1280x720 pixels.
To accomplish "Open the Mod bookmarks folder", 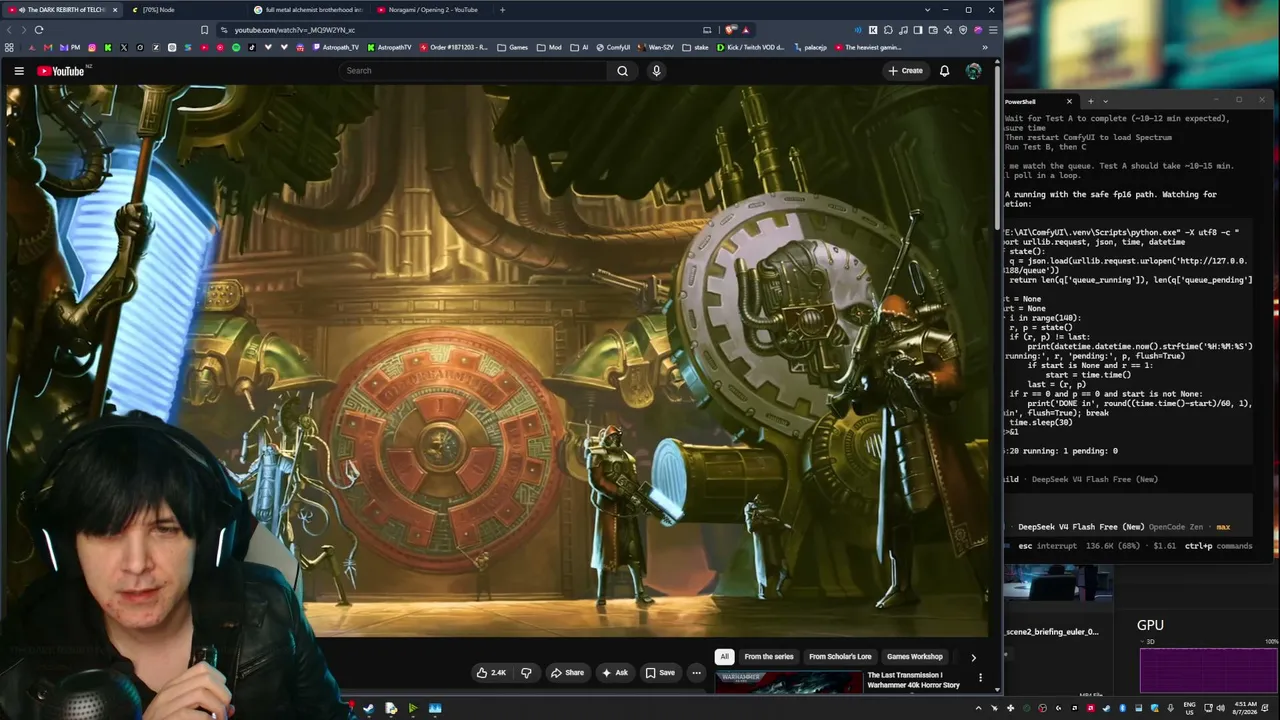I will [x=550, y=47].
